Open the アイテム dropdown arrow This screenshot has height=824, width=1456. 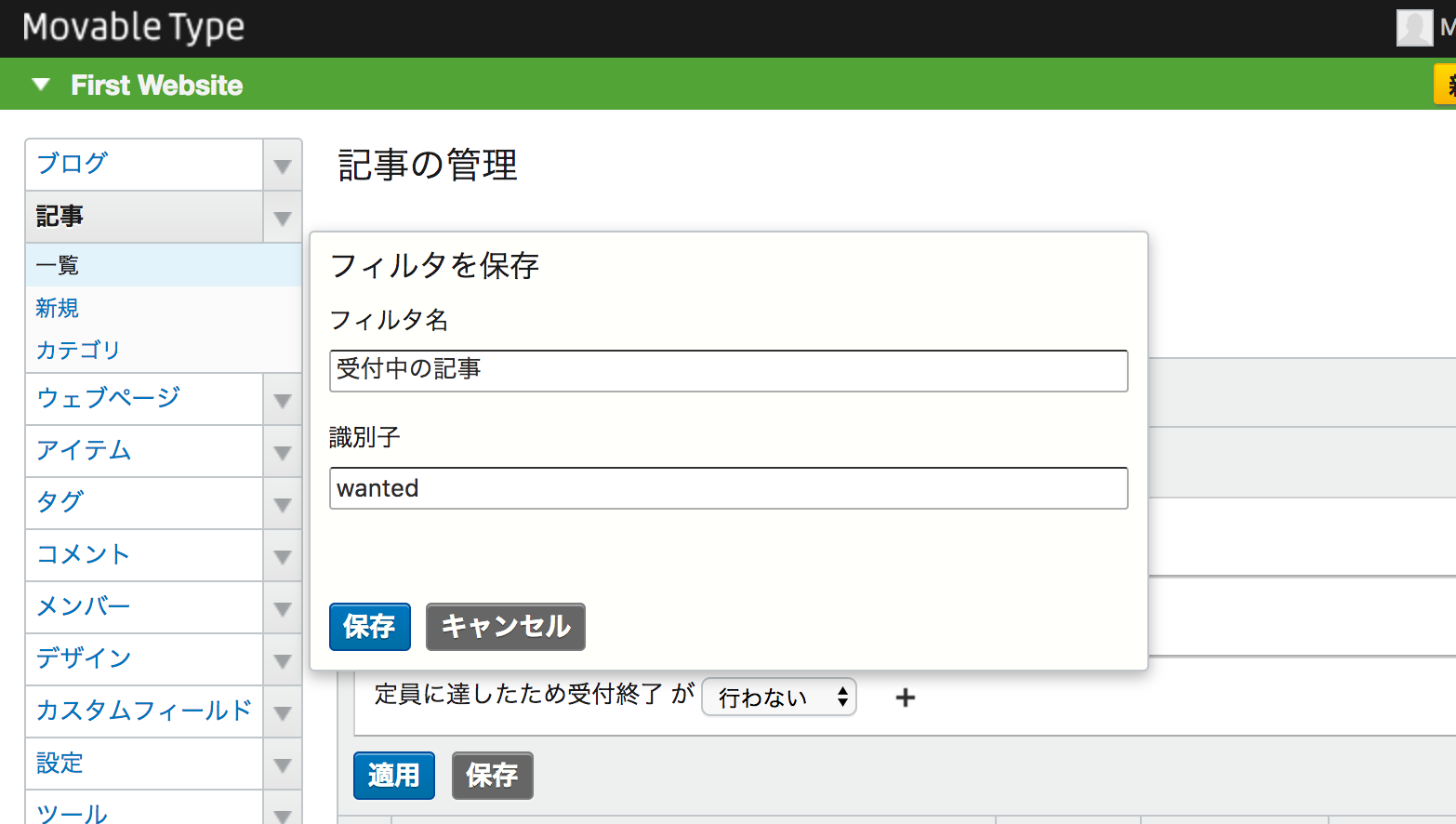282,451
